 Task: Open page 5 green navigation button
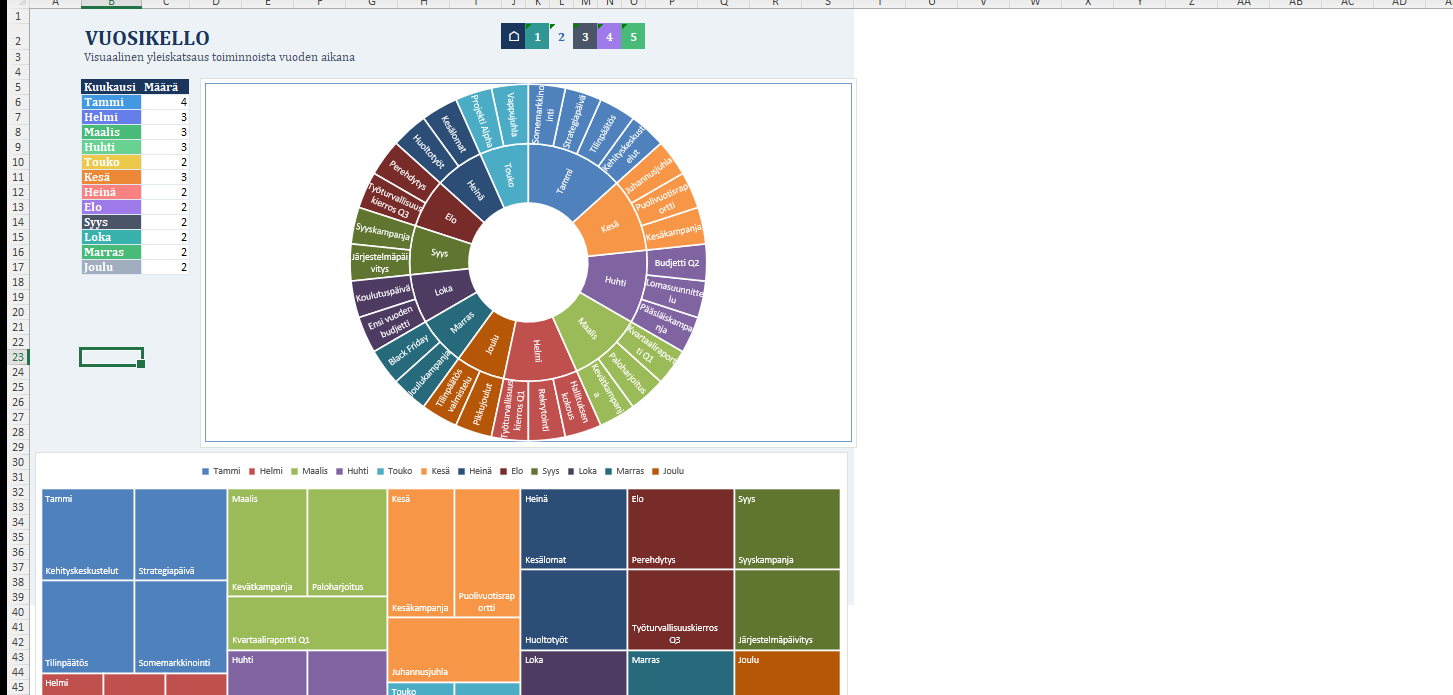[633, 37]
